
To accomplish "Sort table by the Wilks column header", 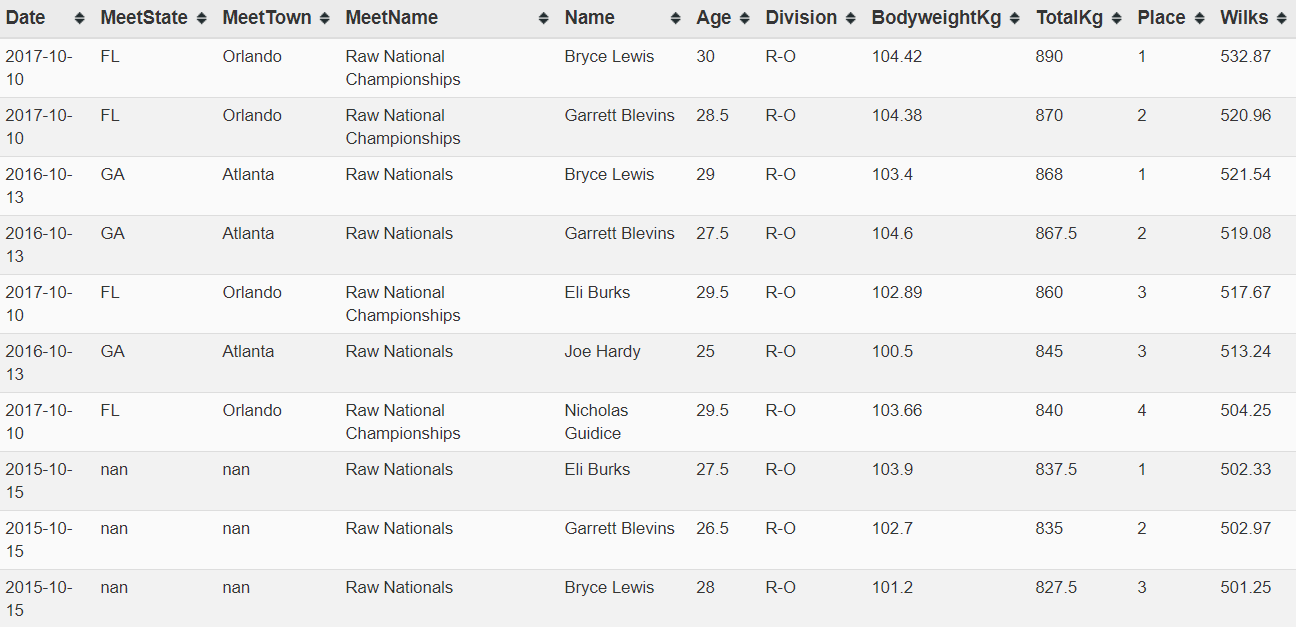I will click(1244, 18).
